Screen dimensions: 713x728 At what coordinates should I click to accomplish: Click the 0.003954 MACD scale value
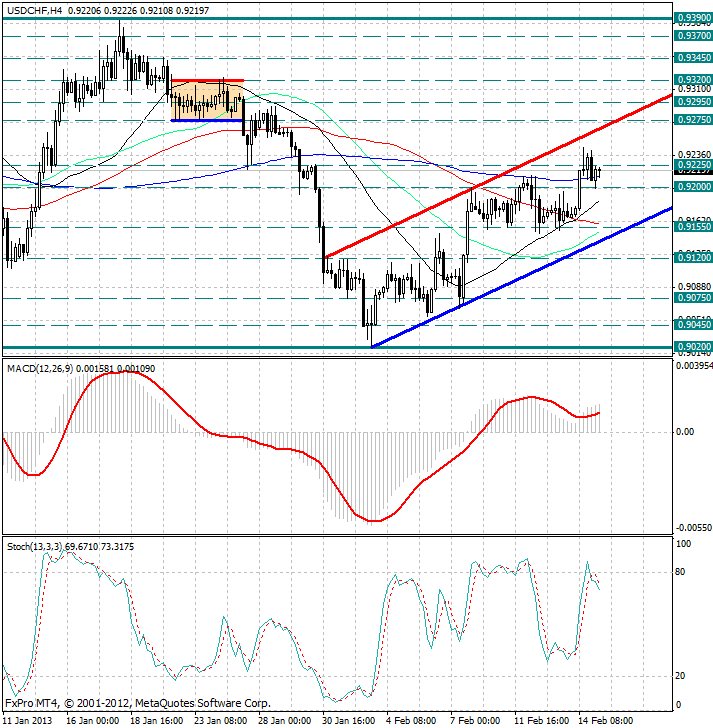[694, 366]
